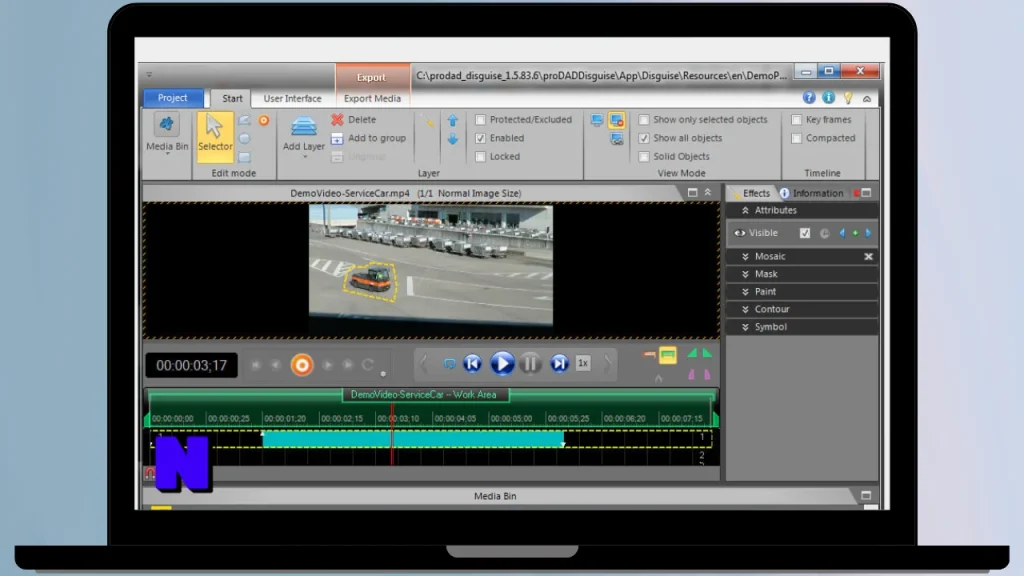Open the quick access toolbar dropdown

(150, 74)
